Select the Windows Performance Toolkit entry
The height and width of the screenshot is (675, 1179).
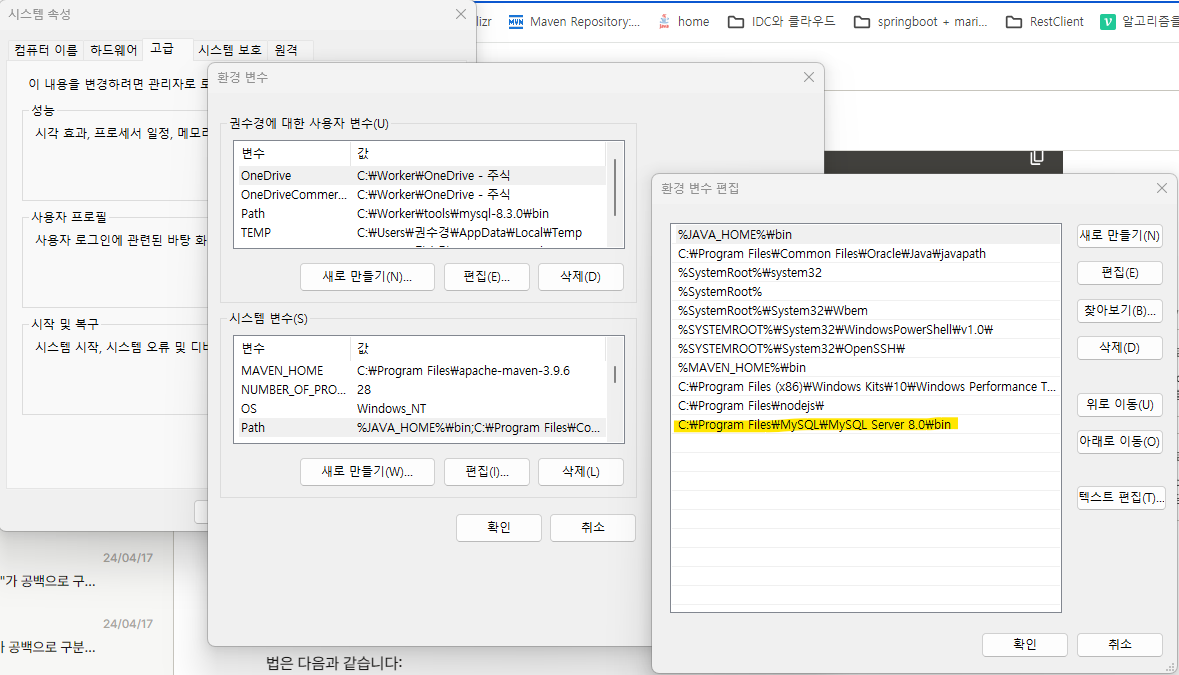point(866,386)
